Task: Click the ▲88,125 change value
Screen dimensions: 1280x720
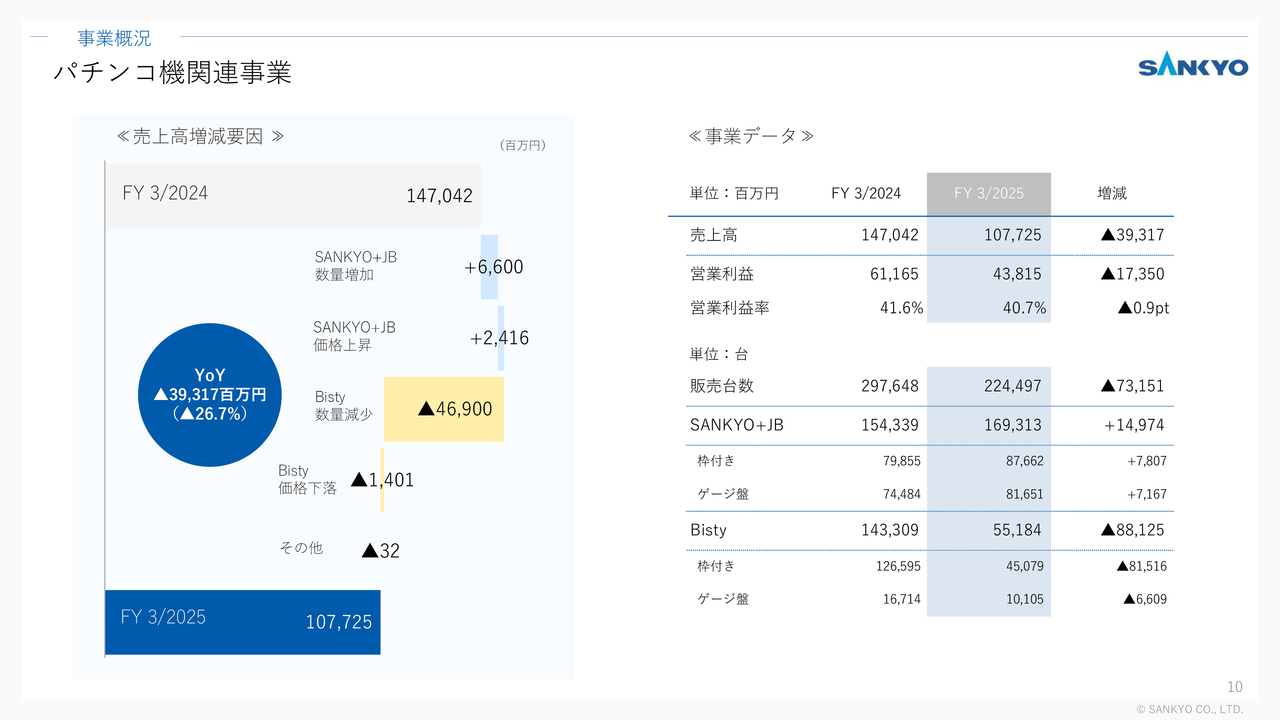Action: click(1132, 529)
